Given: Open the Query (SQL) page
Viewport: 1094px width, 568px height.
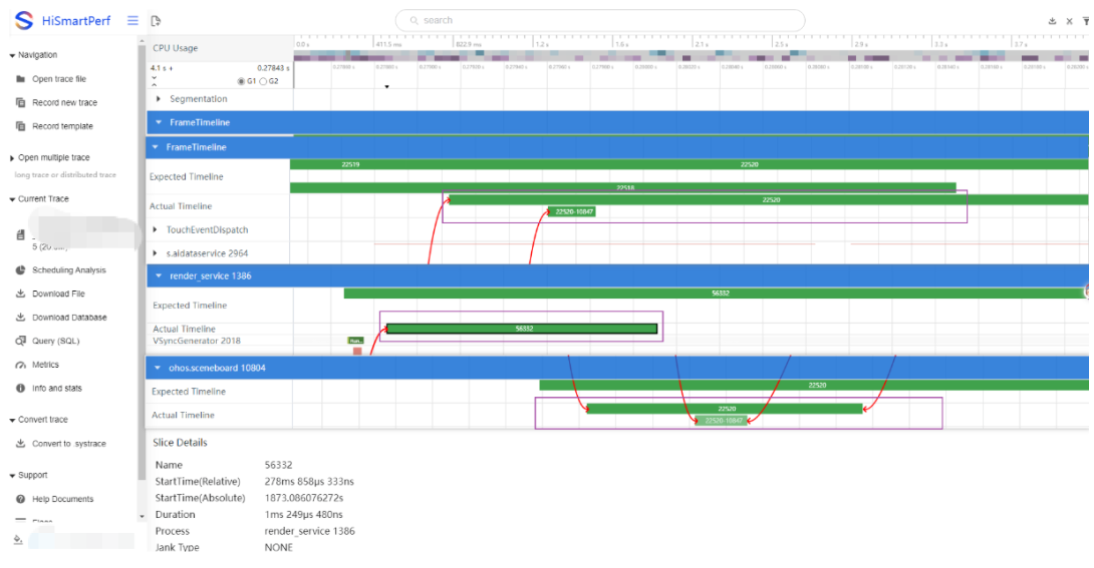Looking at the screenshot, I should tap(56, 341).
